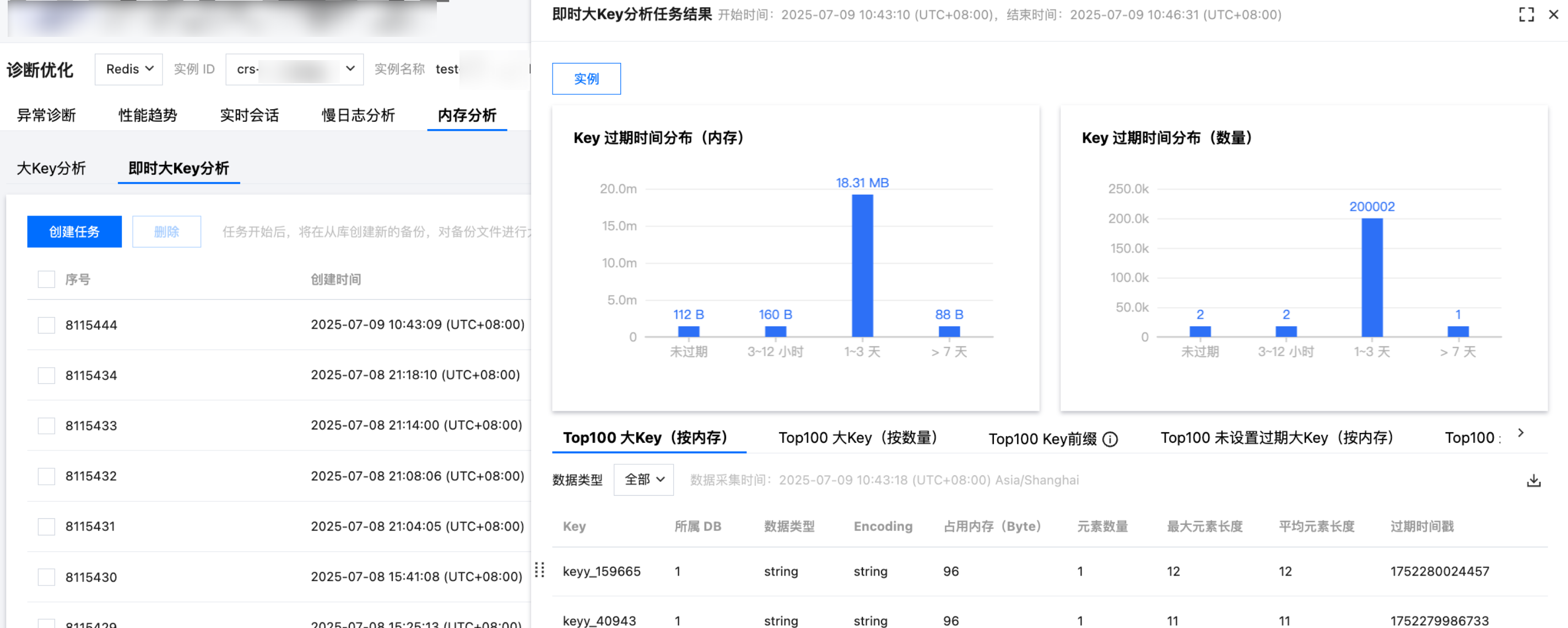
Task: Click task number 8115444
Action: pyautogui.click(x=91, y=325)
